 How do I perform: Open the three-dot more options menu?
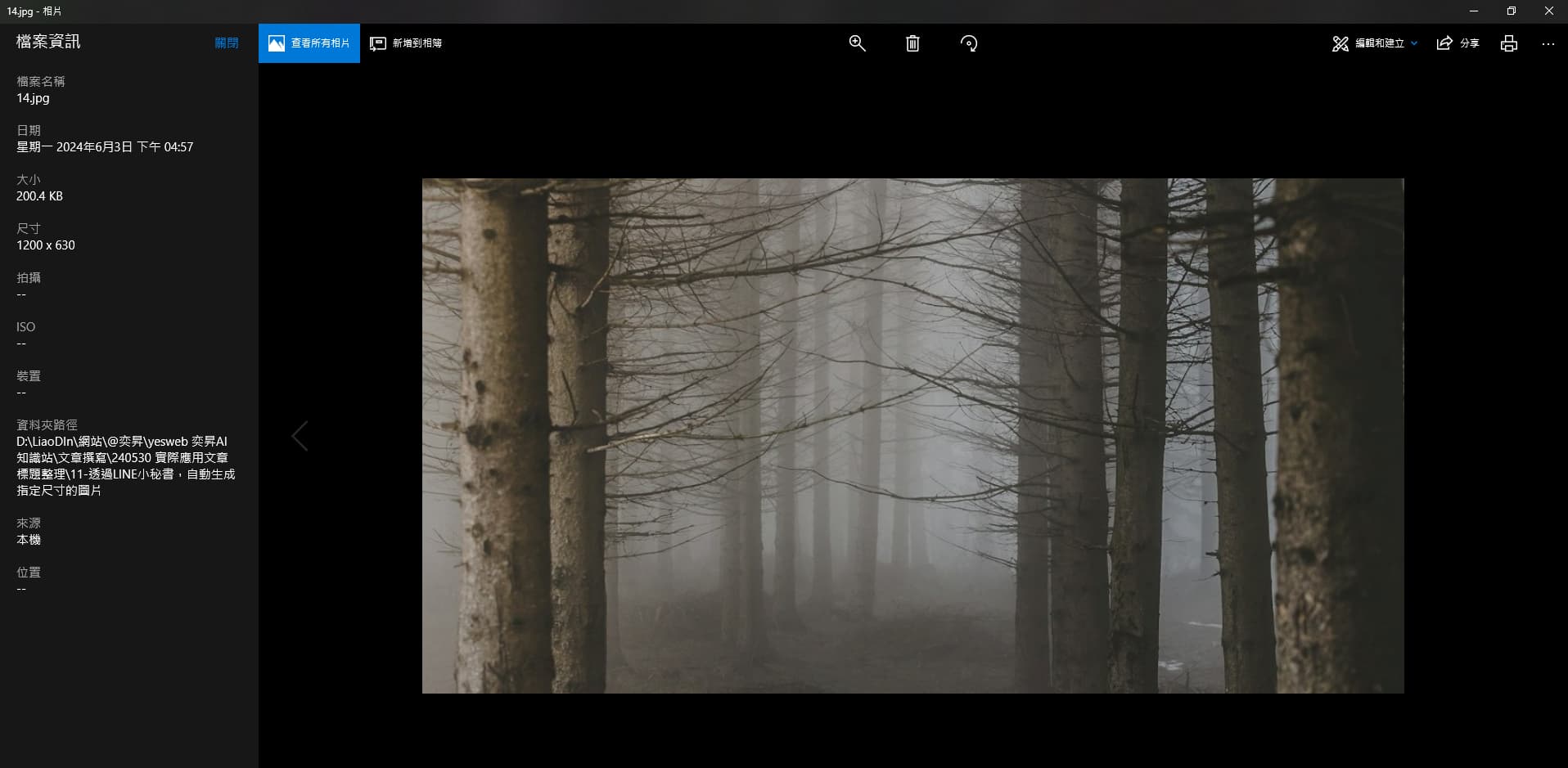pyautogui.click(x=1548, y=43)
